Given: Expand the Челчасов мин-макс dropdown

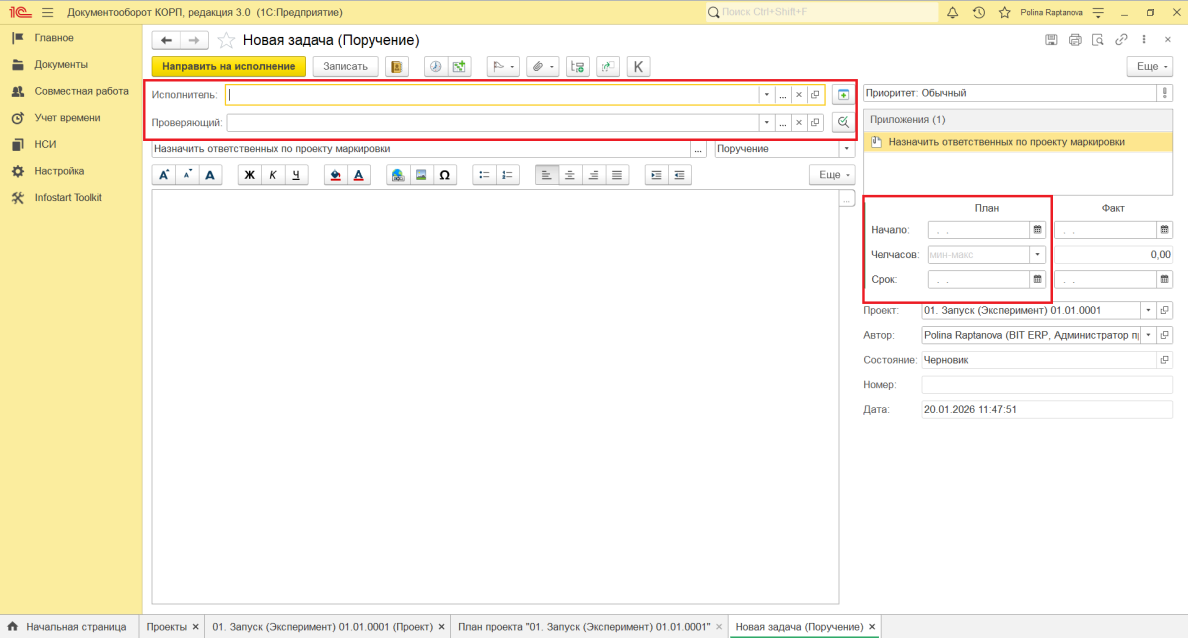Looking at the screenshot, I should pyautogui.click(x=1037, y=254).
